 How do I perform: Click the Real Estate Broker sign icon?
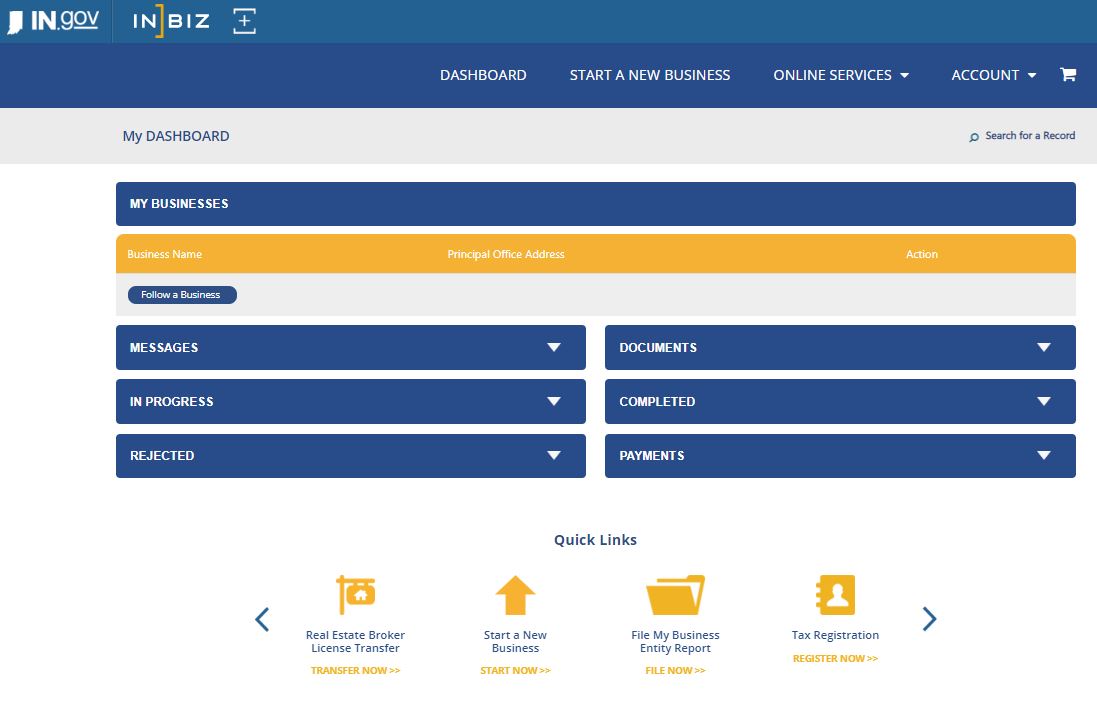click(355, 595)
